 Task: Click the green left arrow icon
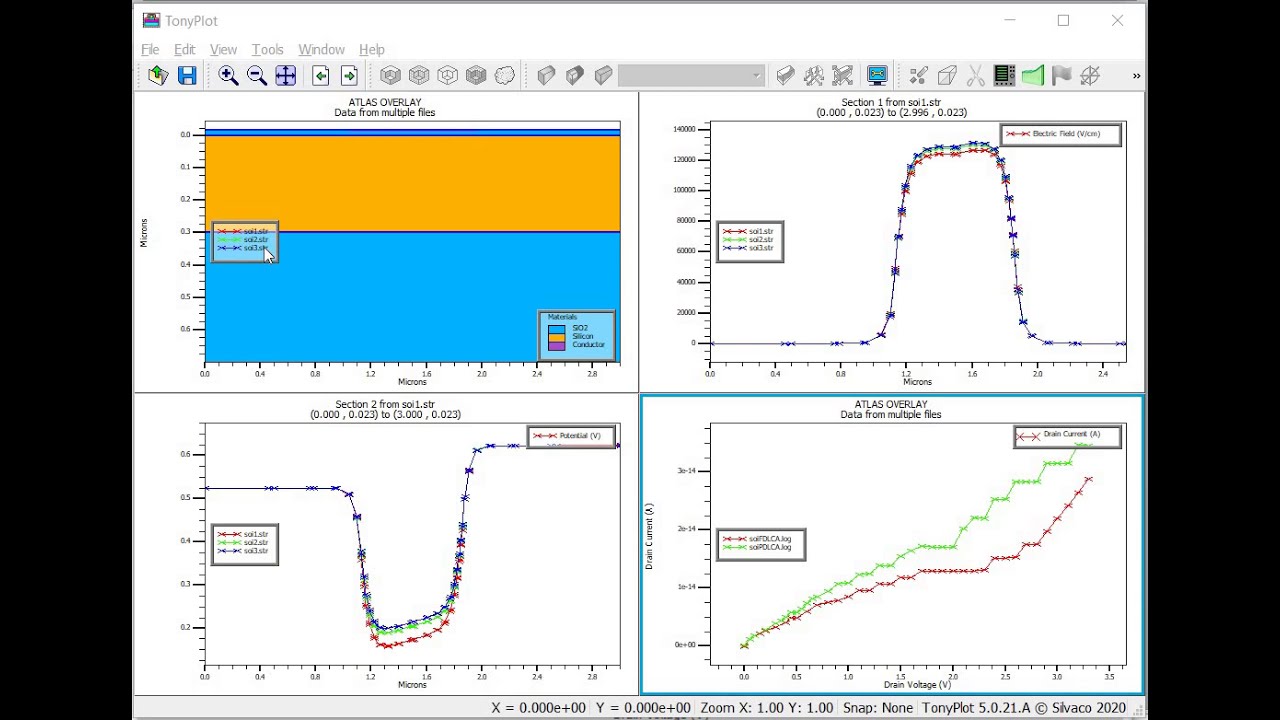pyautogui.click(x=320, y=75)
